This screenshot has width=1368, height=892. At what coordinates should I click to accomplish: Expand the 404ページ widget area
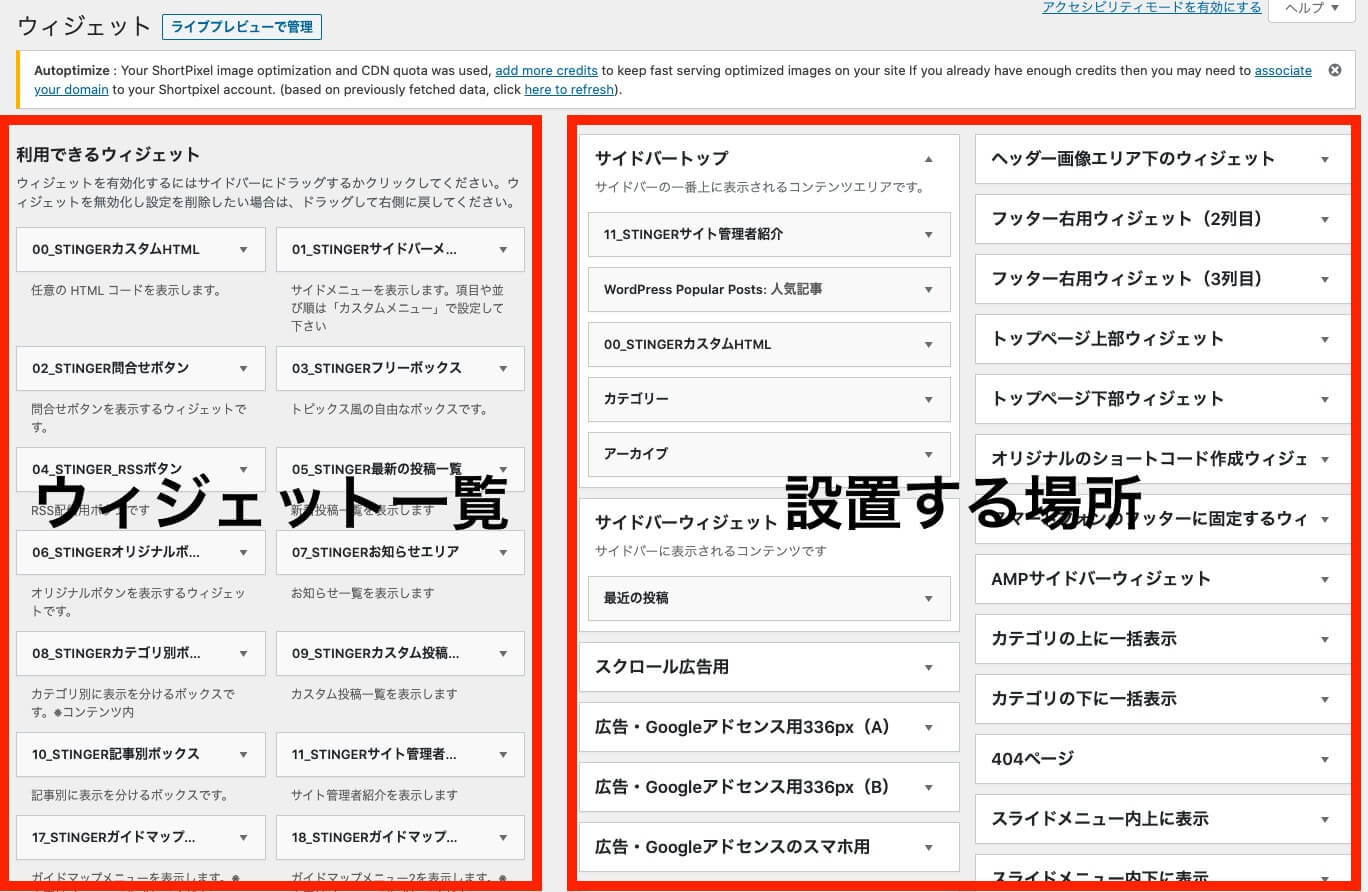pos(1324,759)
